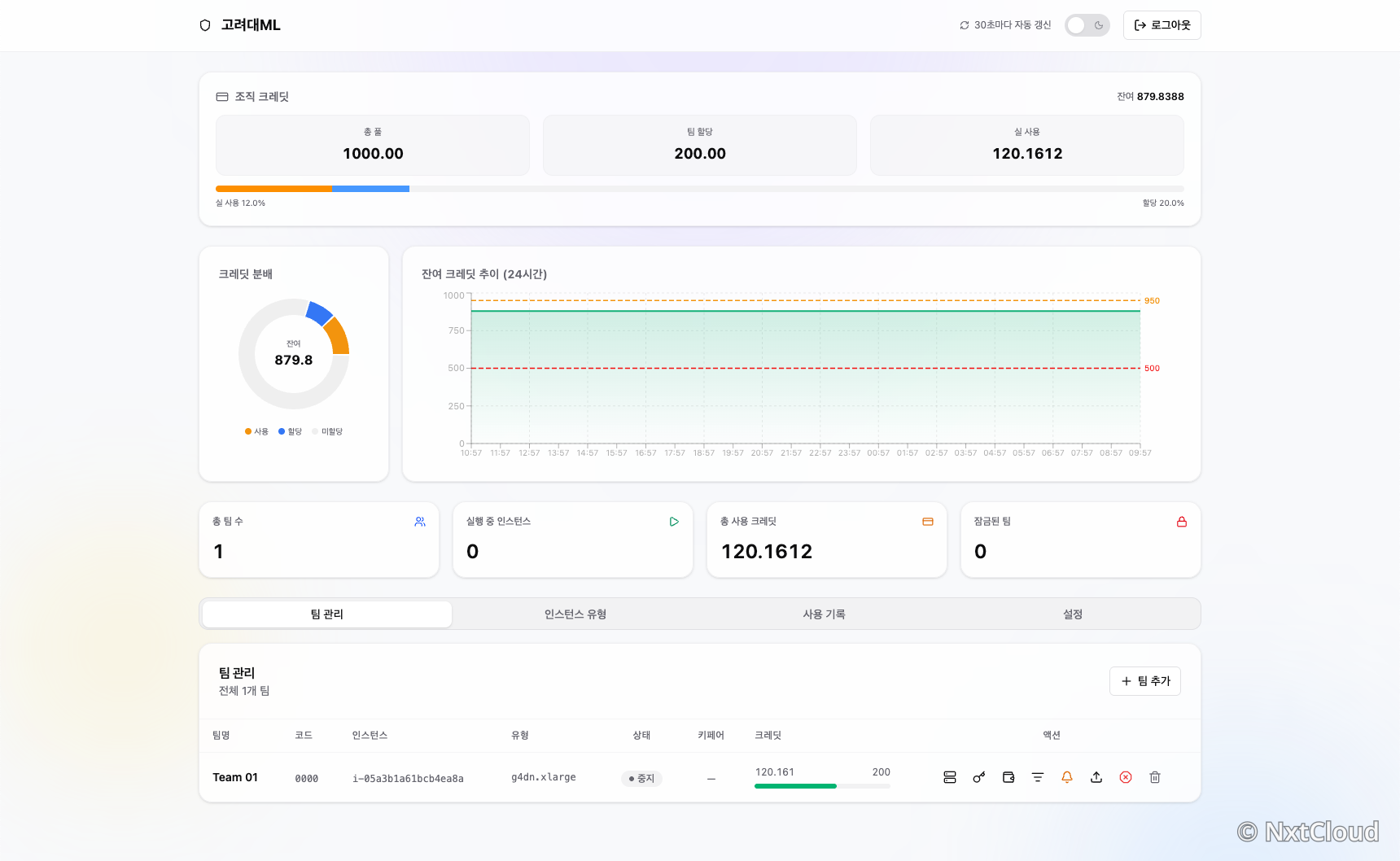Select the 설정 tab
The width and height of the screenshot is (1400, 861).
click(1073, 614)
